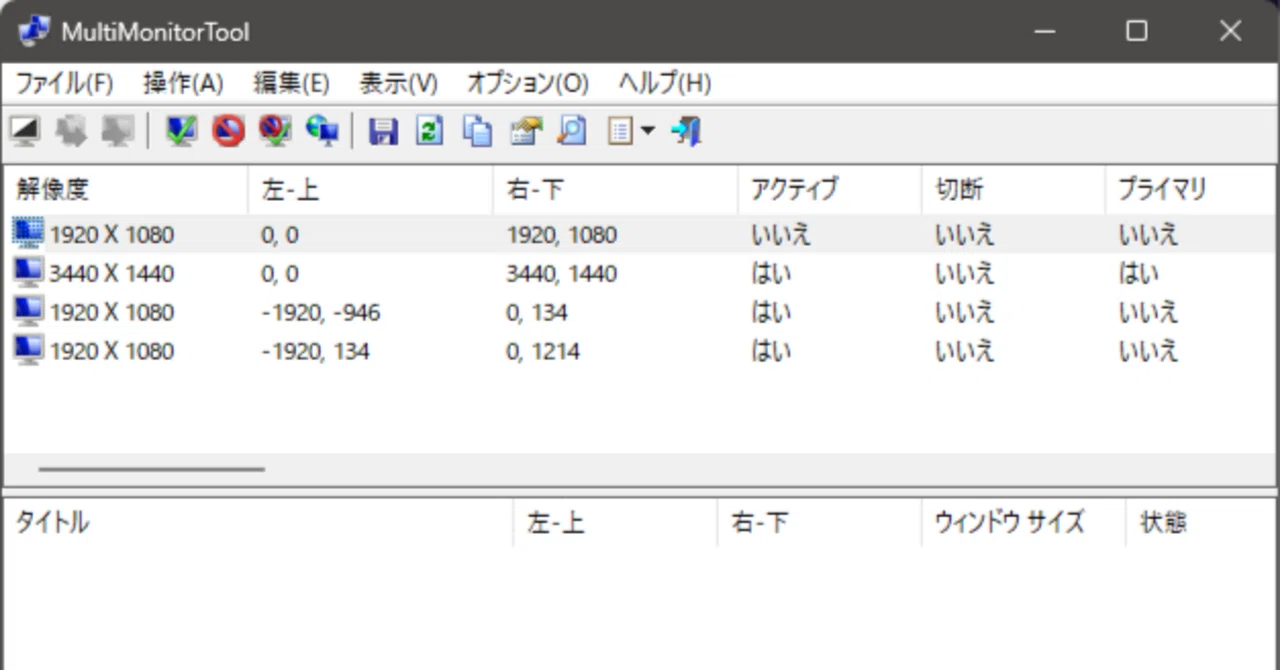Exit the application using the door icon
Viewport: 1280px width, 670px height.
point(686,131)
